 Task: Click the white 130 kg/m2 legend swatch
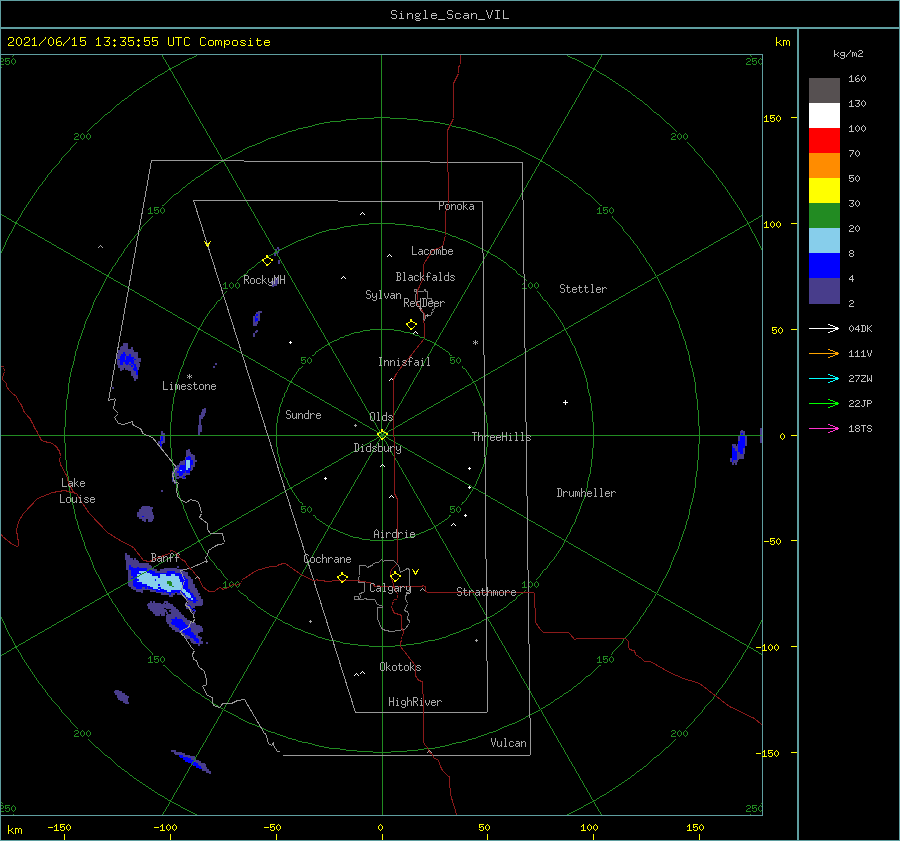tap(824, 116)
